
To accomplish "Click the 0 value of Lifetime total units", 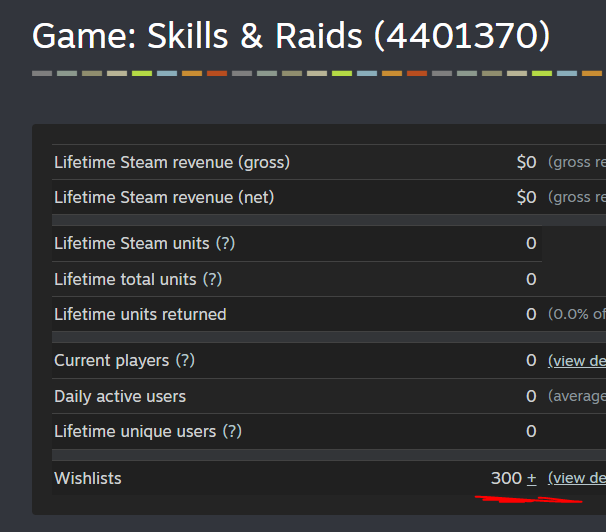I will coord(531,279).
